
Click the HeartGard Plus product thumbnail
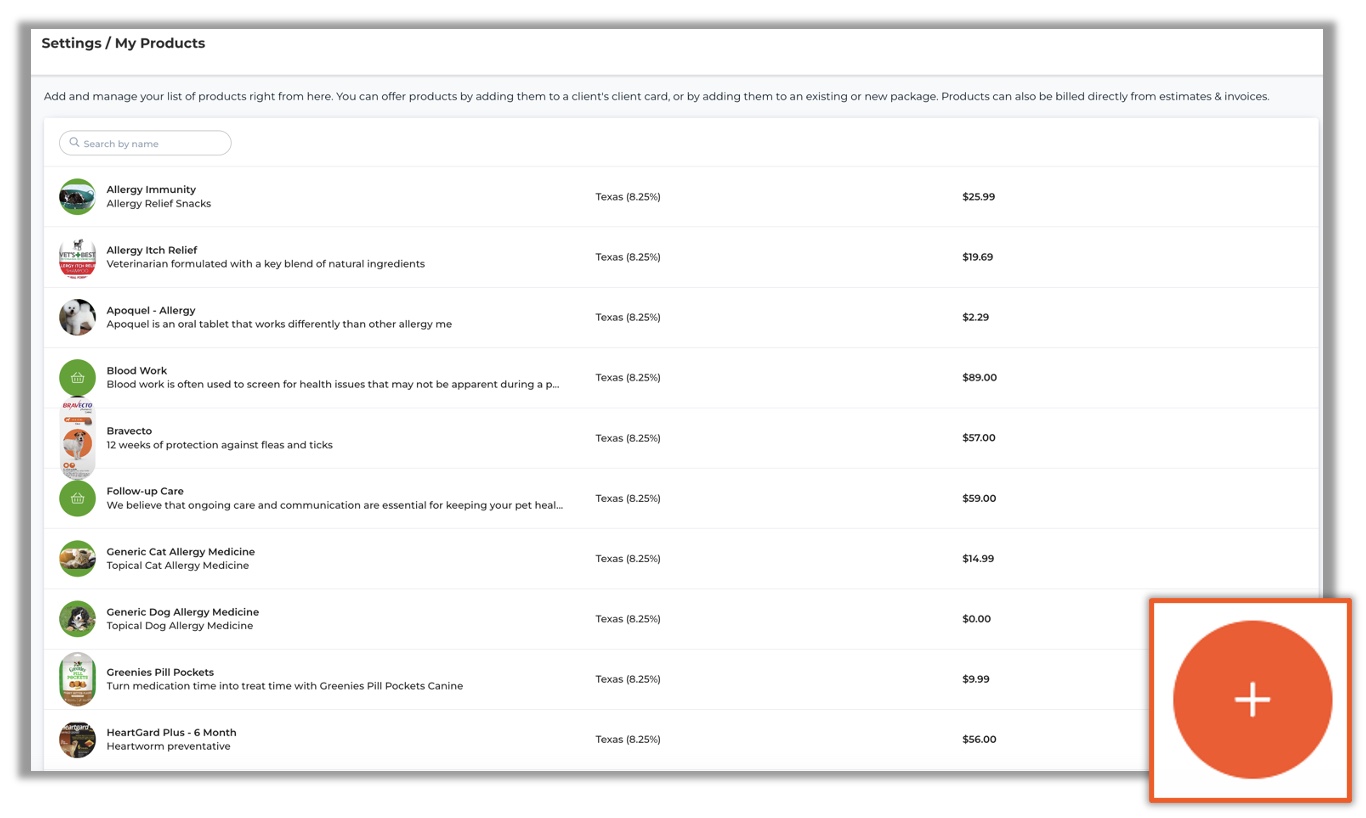pos(77,740)
